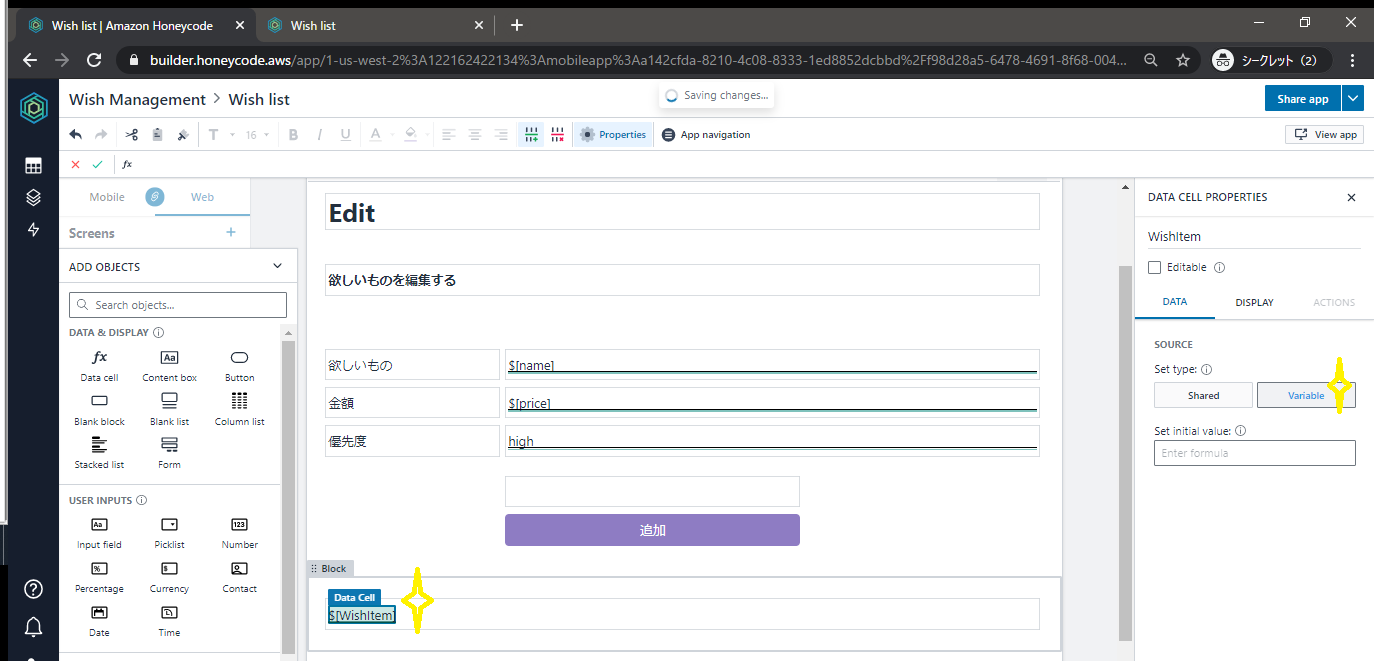Click the delete column icon
This screenshot has width=1374, height=661.
click(557, 134)
